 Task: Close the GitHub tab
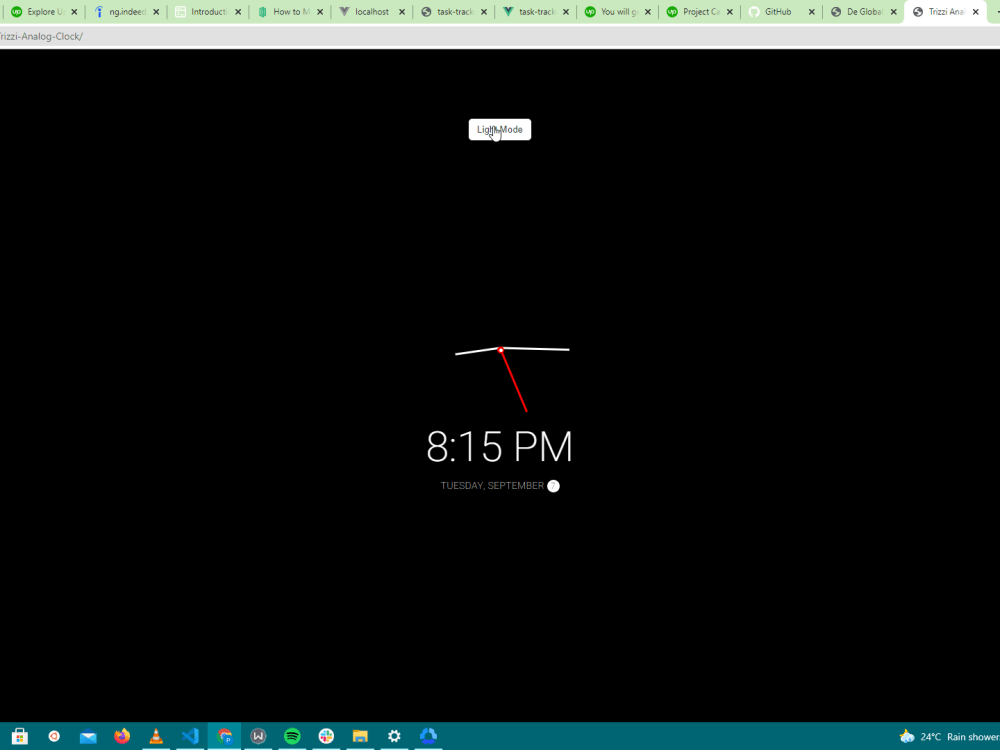(x=811, y=11)
